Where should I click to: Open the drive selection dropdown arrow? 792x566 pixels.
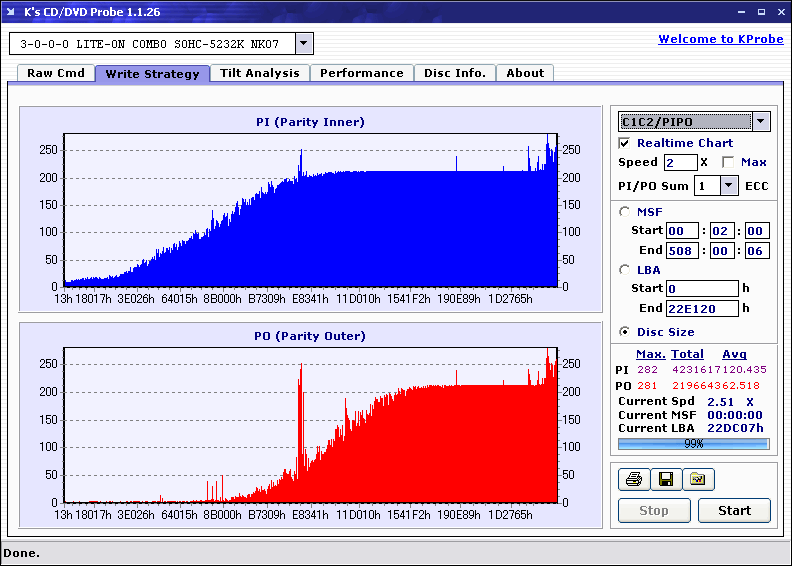coord(304,43)
